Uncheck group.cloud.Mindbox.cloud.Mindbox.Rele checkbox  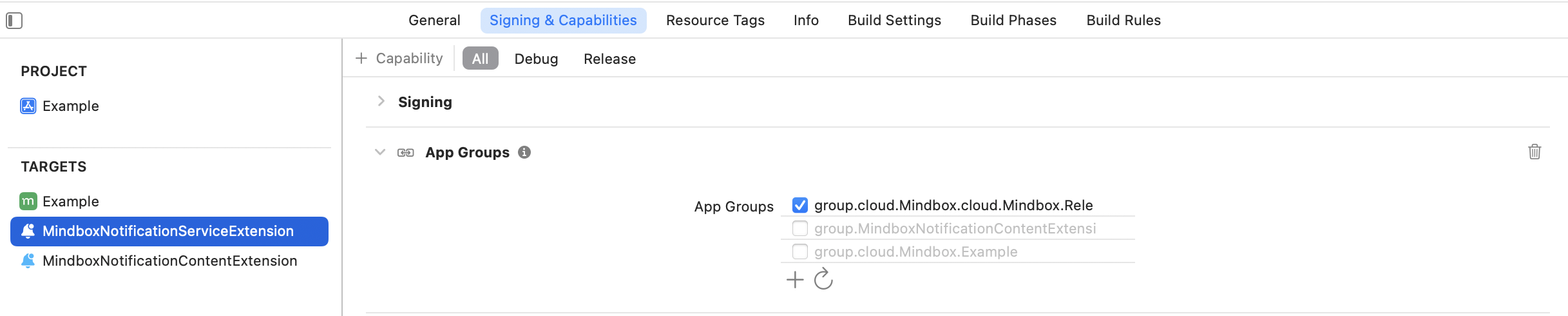tap(799, 205)
